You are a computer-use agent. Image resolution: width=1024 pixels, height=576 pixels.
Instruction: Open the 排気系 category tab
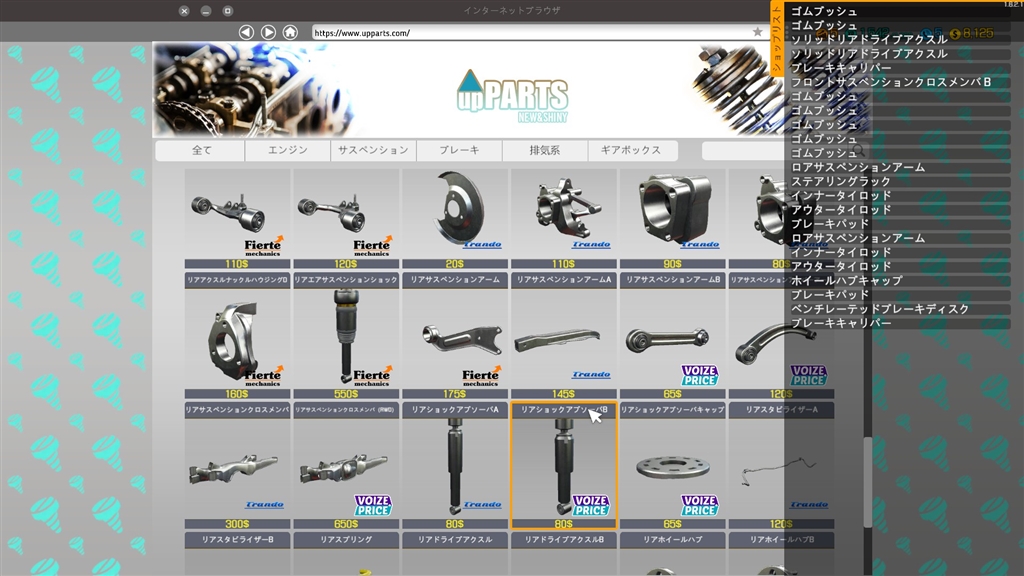(545, 150)
